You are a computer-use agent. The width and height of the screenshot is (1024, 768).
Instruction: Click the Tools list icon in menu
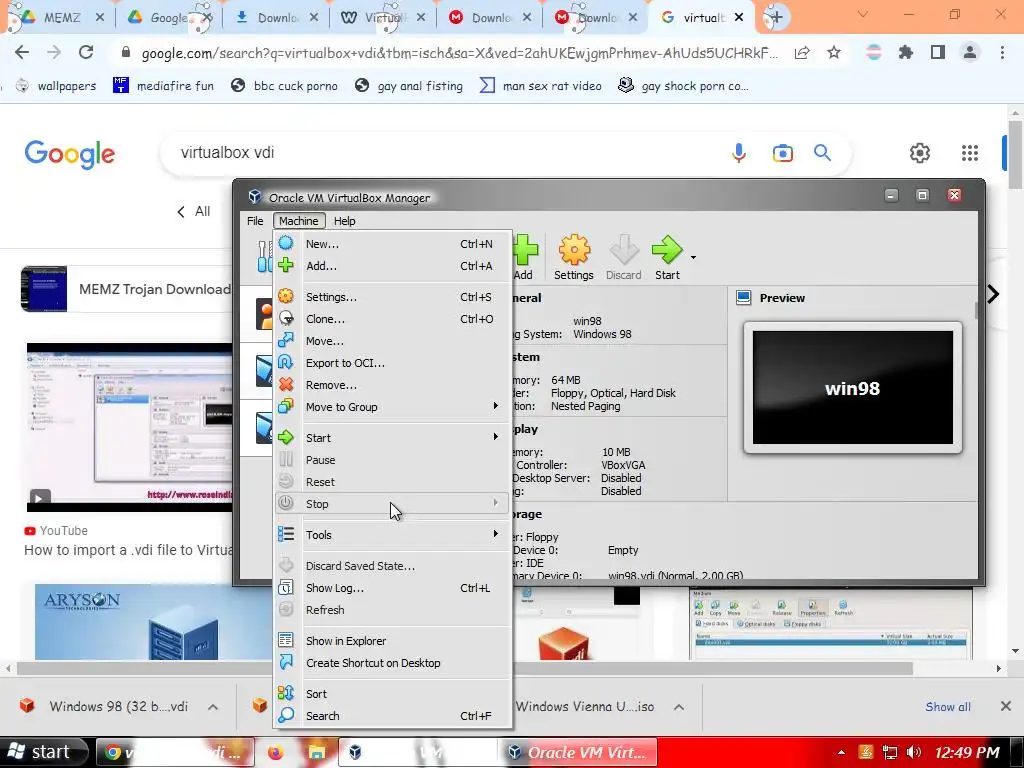[285, 534]
